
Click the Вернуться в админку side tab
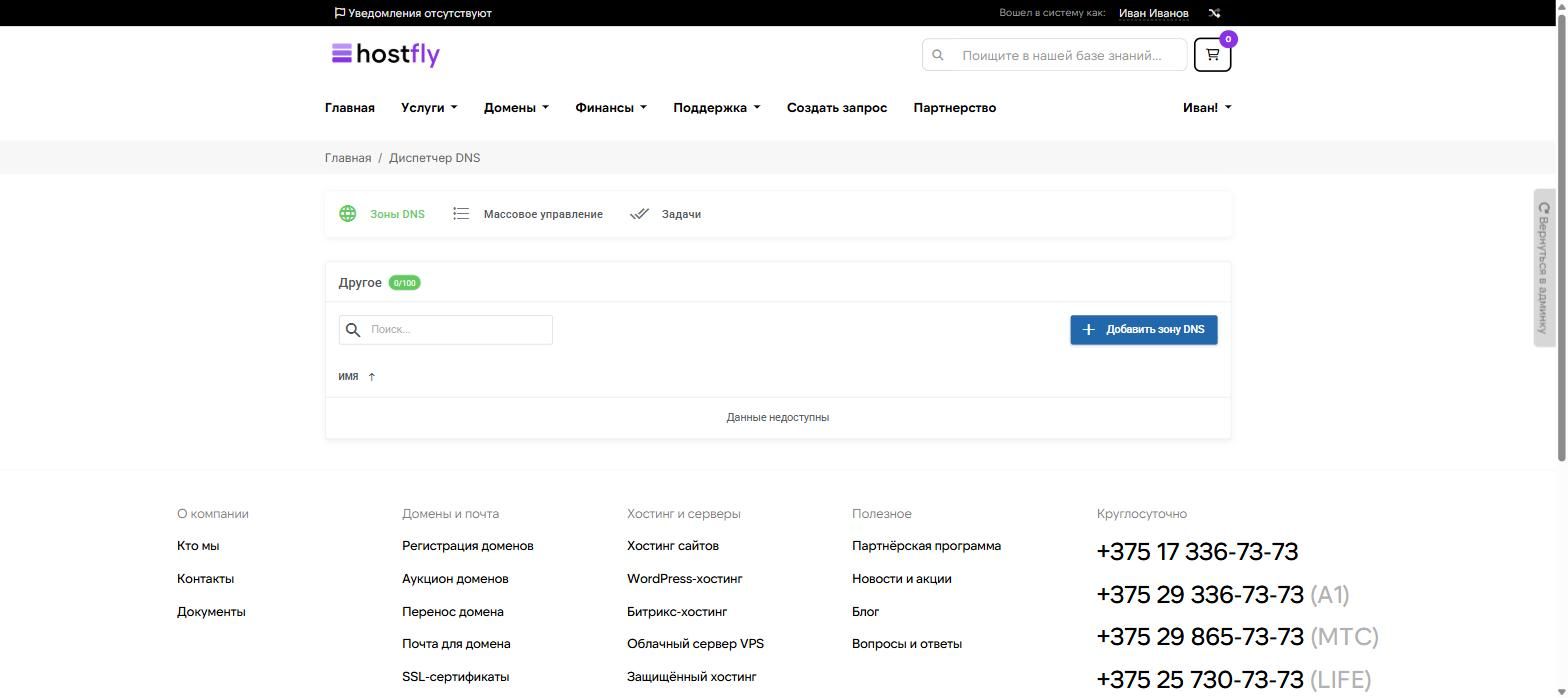coord(1544,268)
